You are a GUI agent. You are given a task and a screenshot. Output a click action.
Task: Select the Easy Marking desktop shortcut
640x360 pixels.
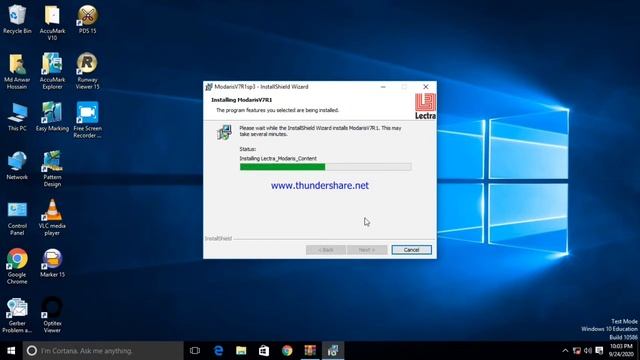[52, 117]
